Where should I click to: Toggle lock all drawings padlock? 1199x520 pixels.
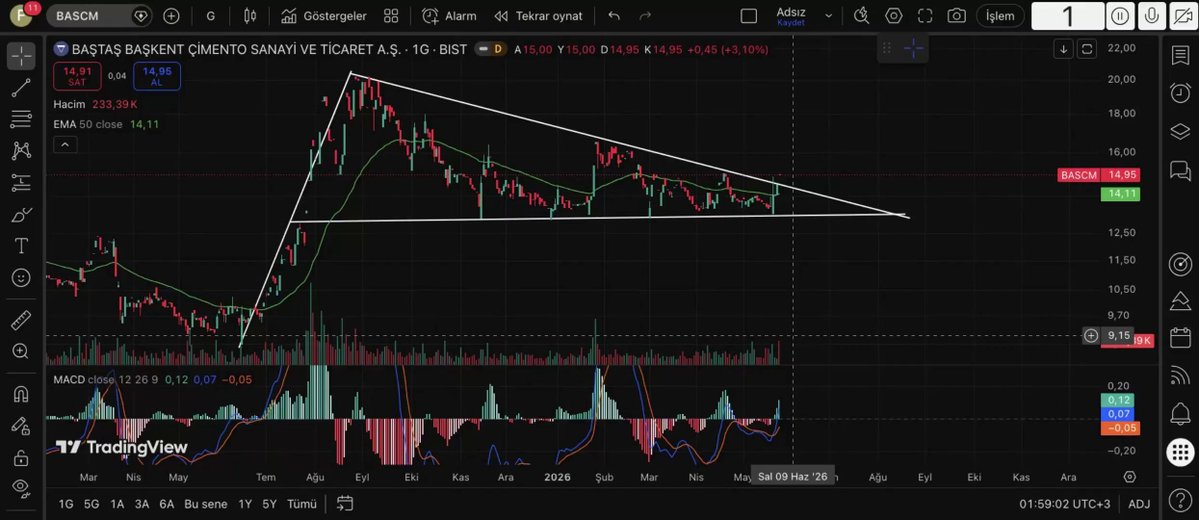coord(21,458)
